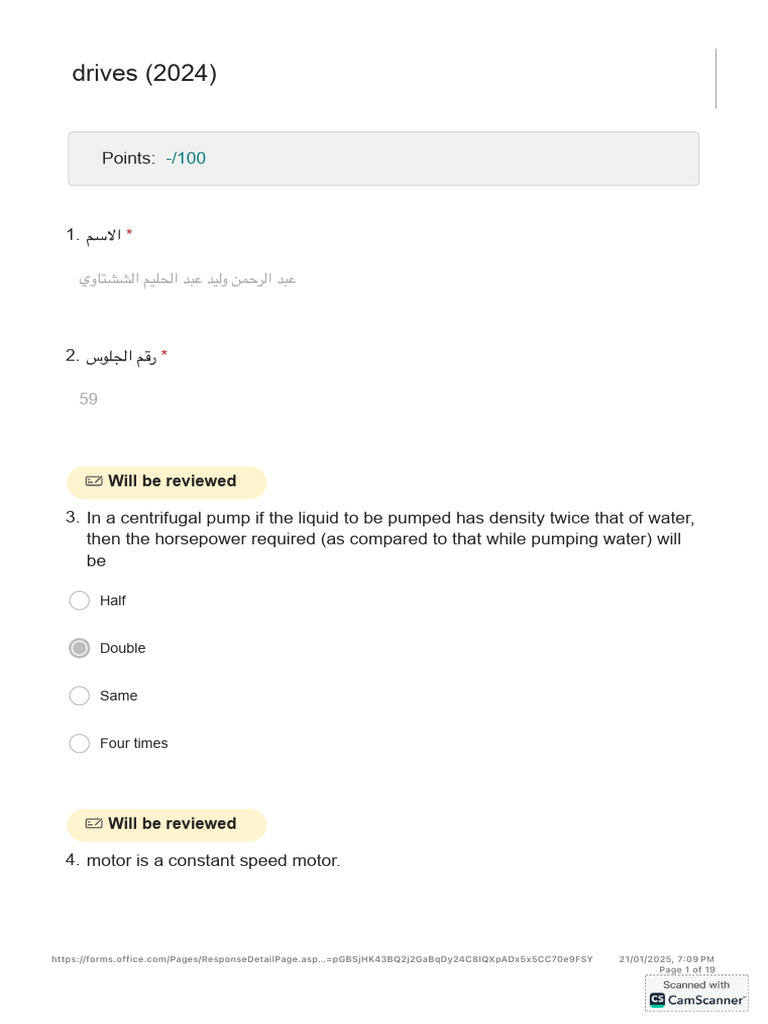This screenshot has width=768, height=1024.
Task: Click the second Will be reviewed badge
Action: (x=167, y=824)
